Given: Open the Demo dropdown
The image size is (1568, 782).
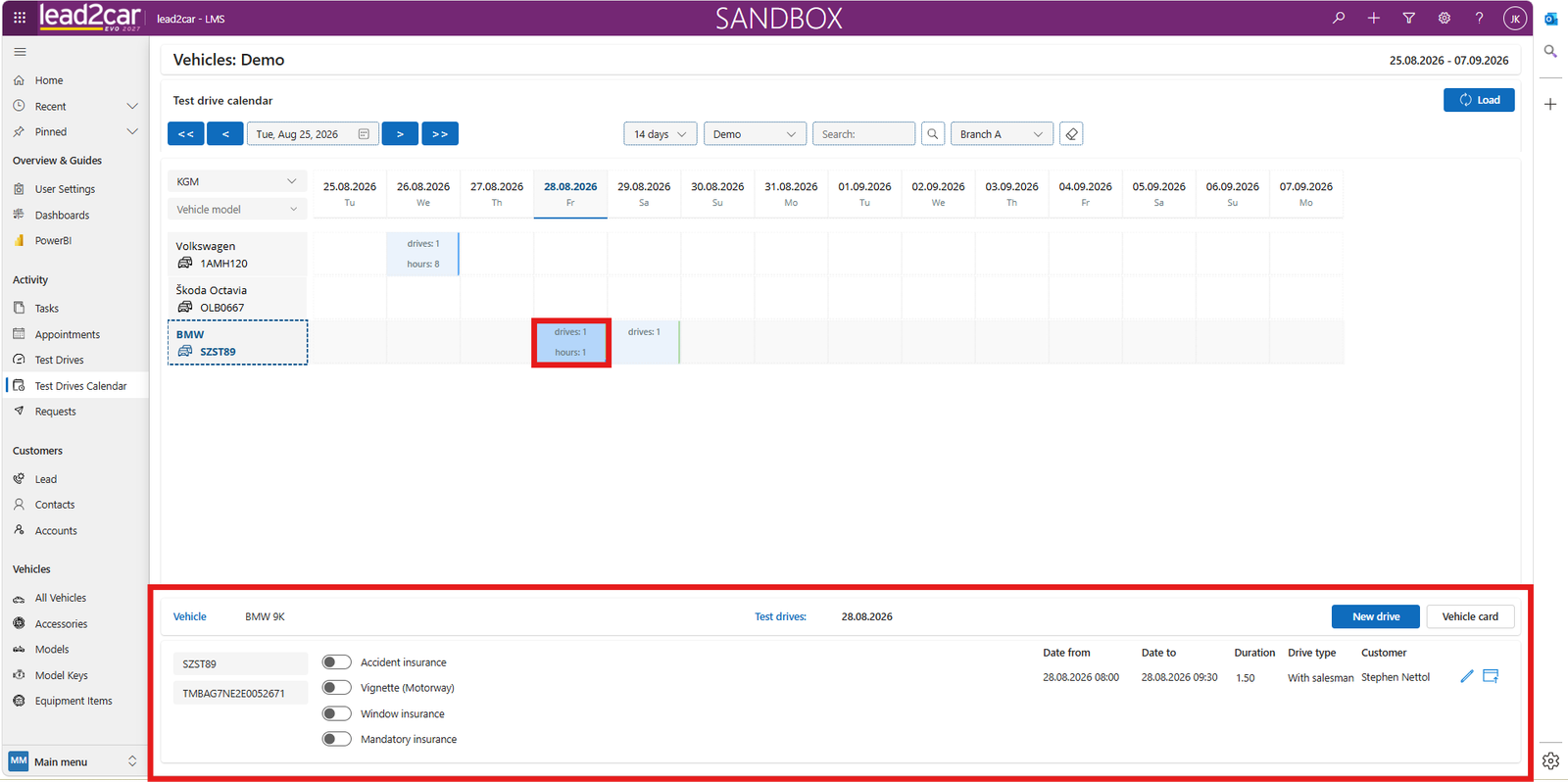Looking at the screenshot, I should point(755,134).
